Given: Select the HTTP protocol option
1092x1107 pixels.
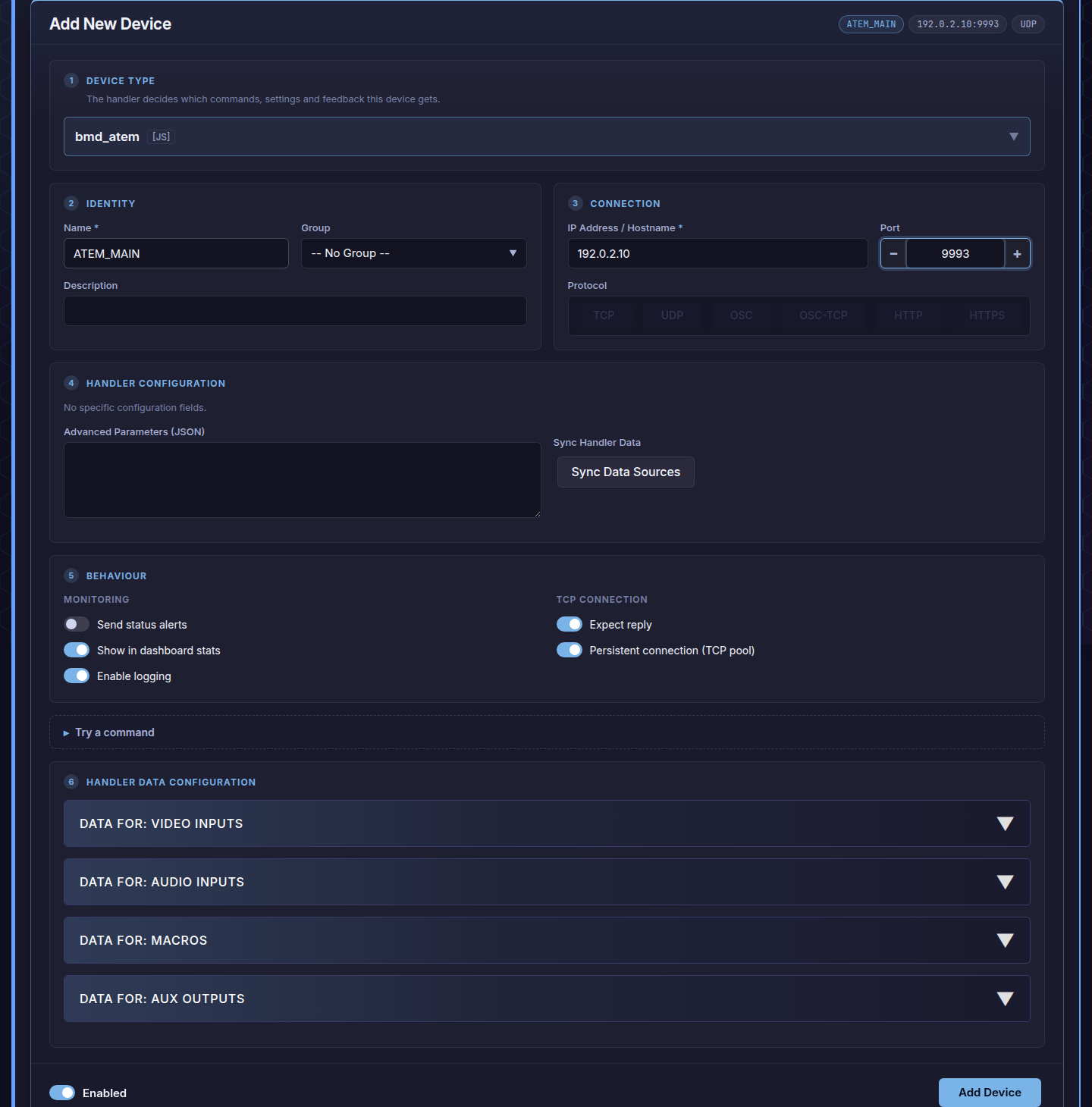Looking at the screenshot, I should (908, 315).
